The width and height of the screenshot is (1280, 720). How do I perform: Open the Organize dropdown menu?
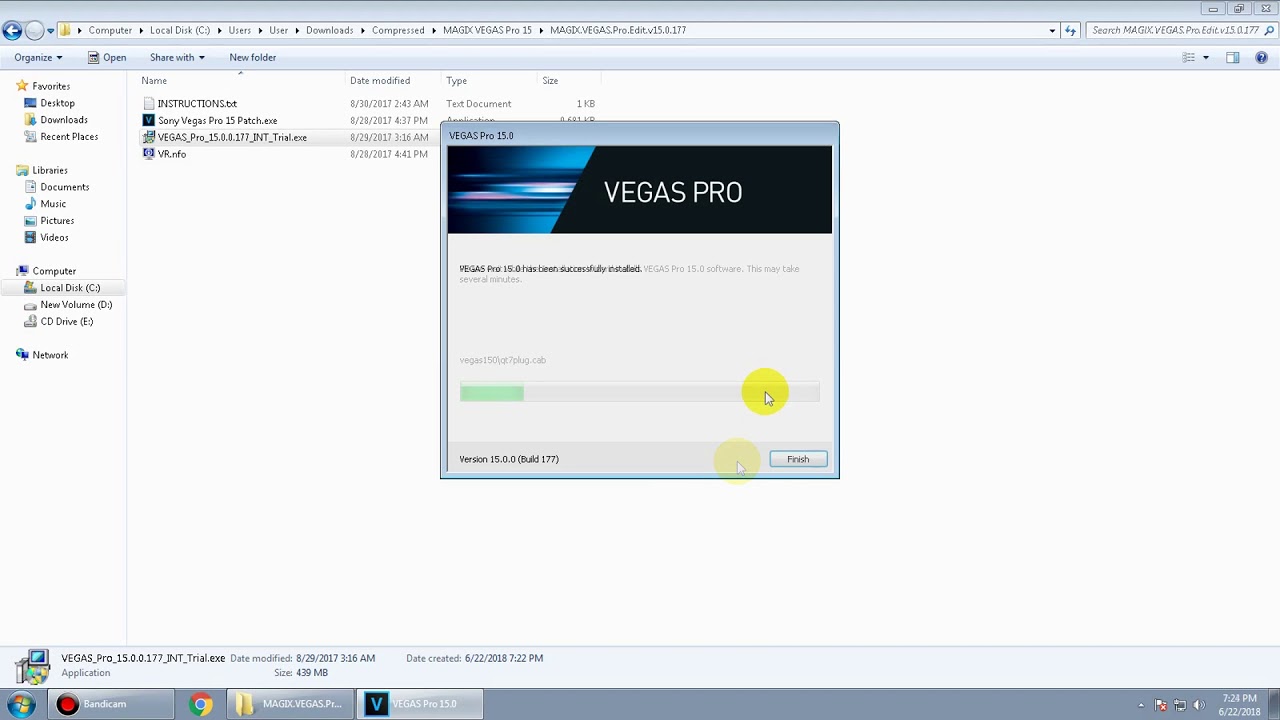tap(36, 57)
